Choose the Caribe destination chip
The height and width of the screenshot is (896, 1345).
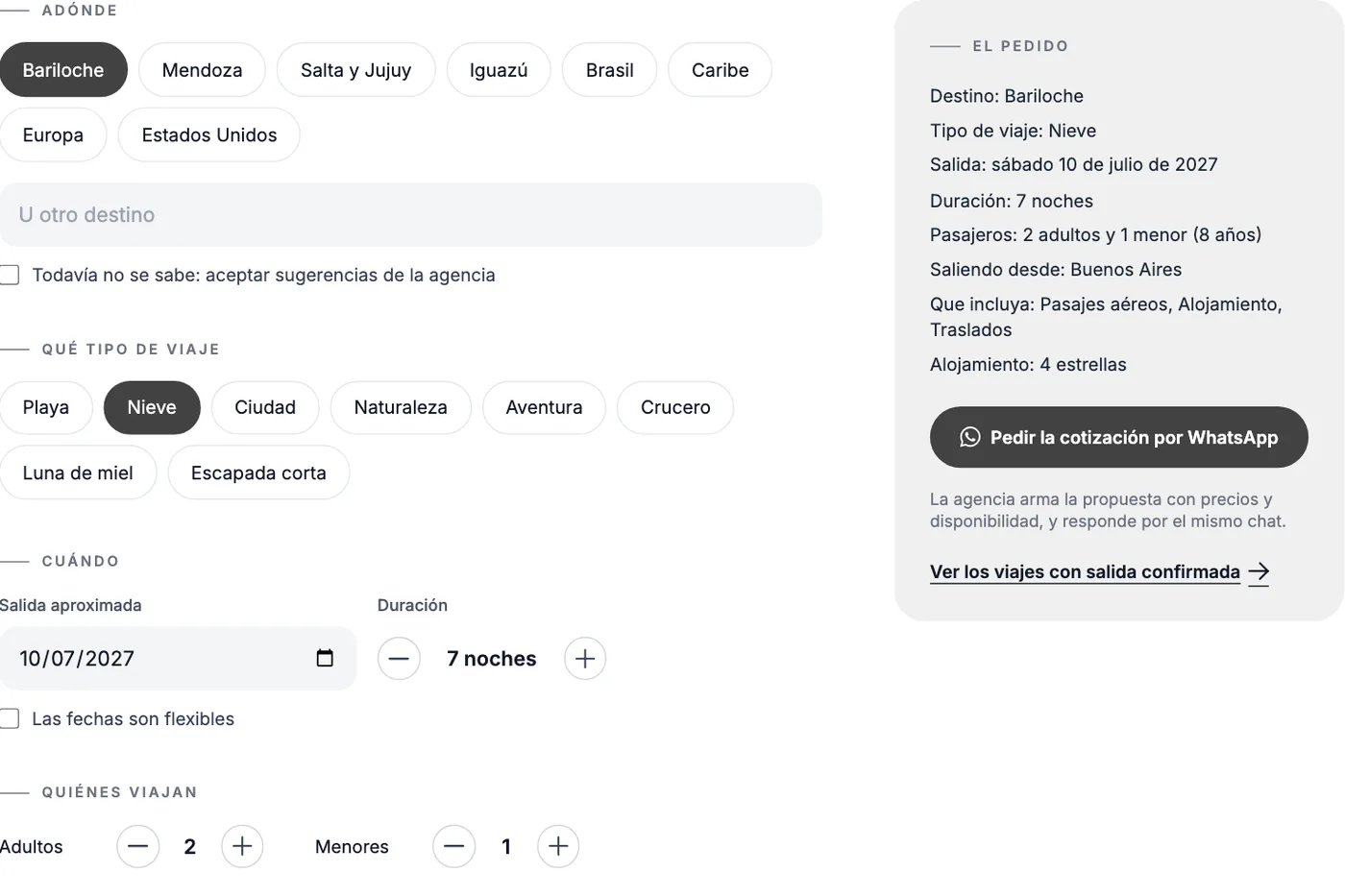coord(721,70)
